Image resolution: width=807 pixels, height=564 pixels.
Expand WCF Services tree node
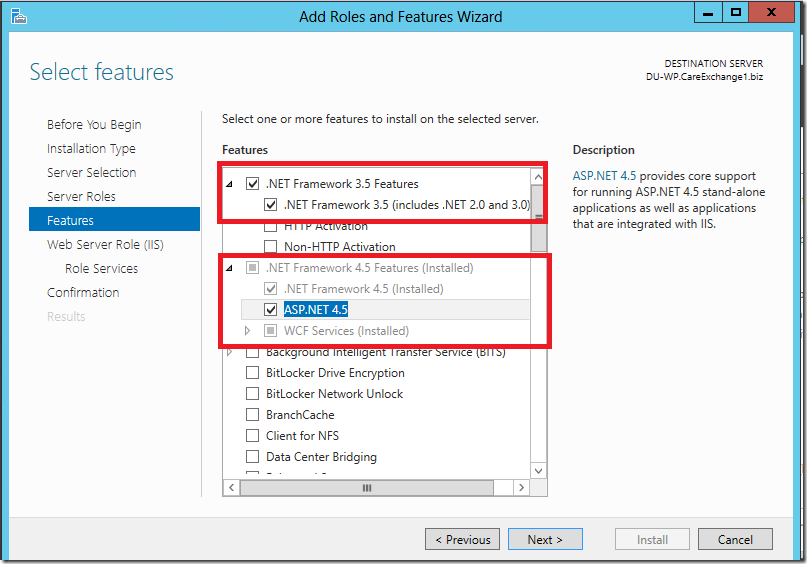(x=248, y=330)
